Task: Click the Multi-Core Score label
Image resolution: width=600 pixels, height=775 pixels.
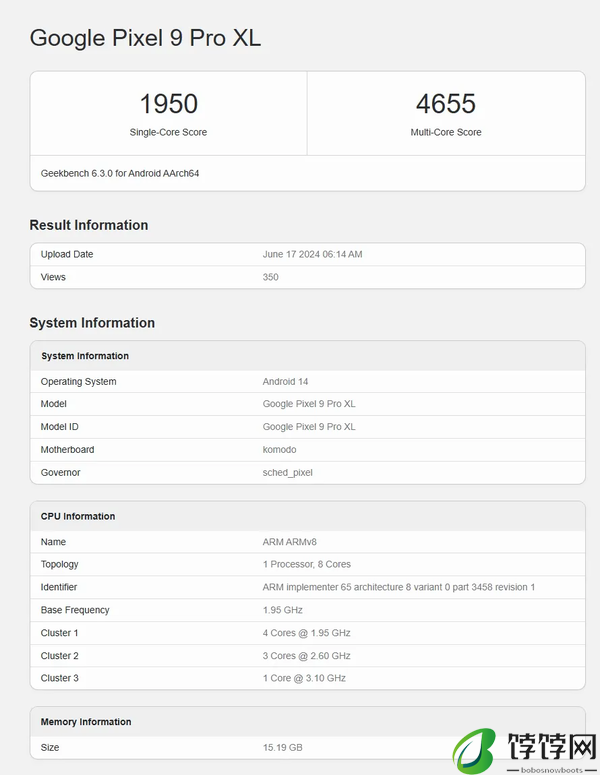Action: (446, 132)
